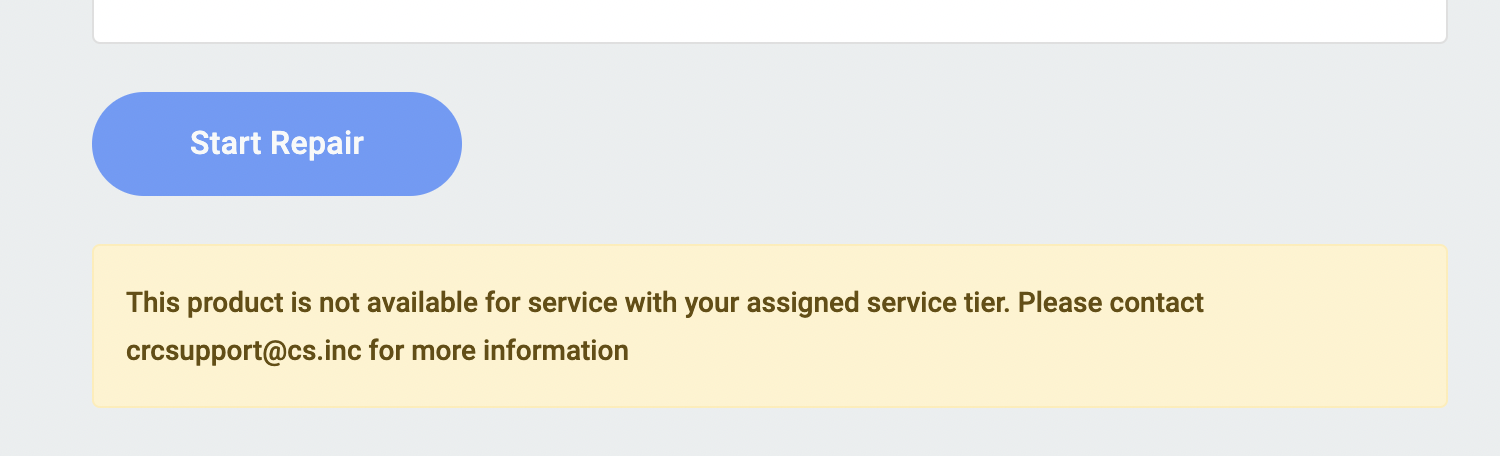Click the white panel above Start Repair
Viewport: 1500px width, 456px height.
pyautogui.click(x=770, y=18)
